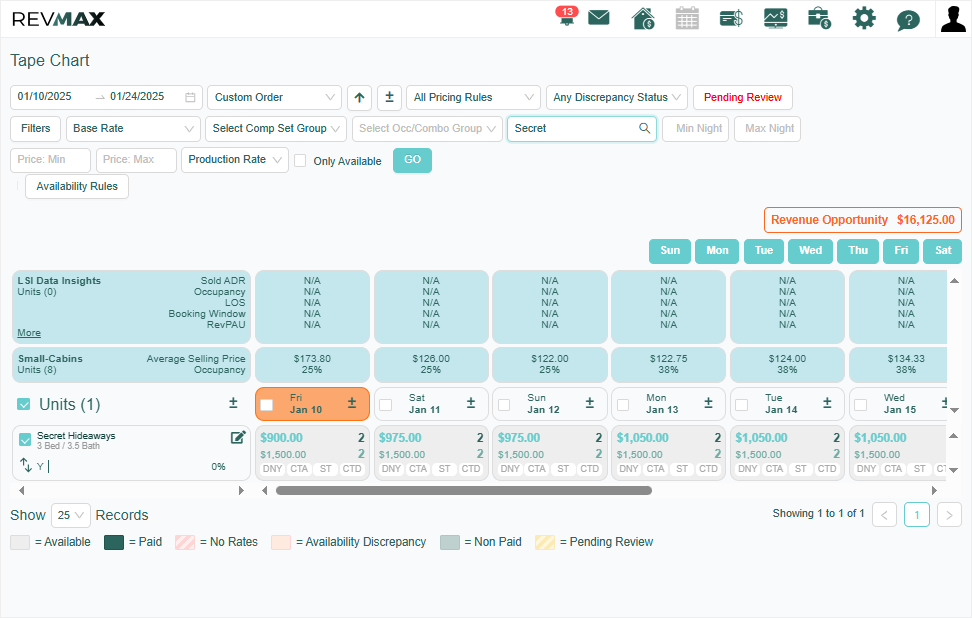The width and height of the screenshot is (972, 618).
Task: Click plus-minus on Sun Jan 12 header
Action: point(590,403)
